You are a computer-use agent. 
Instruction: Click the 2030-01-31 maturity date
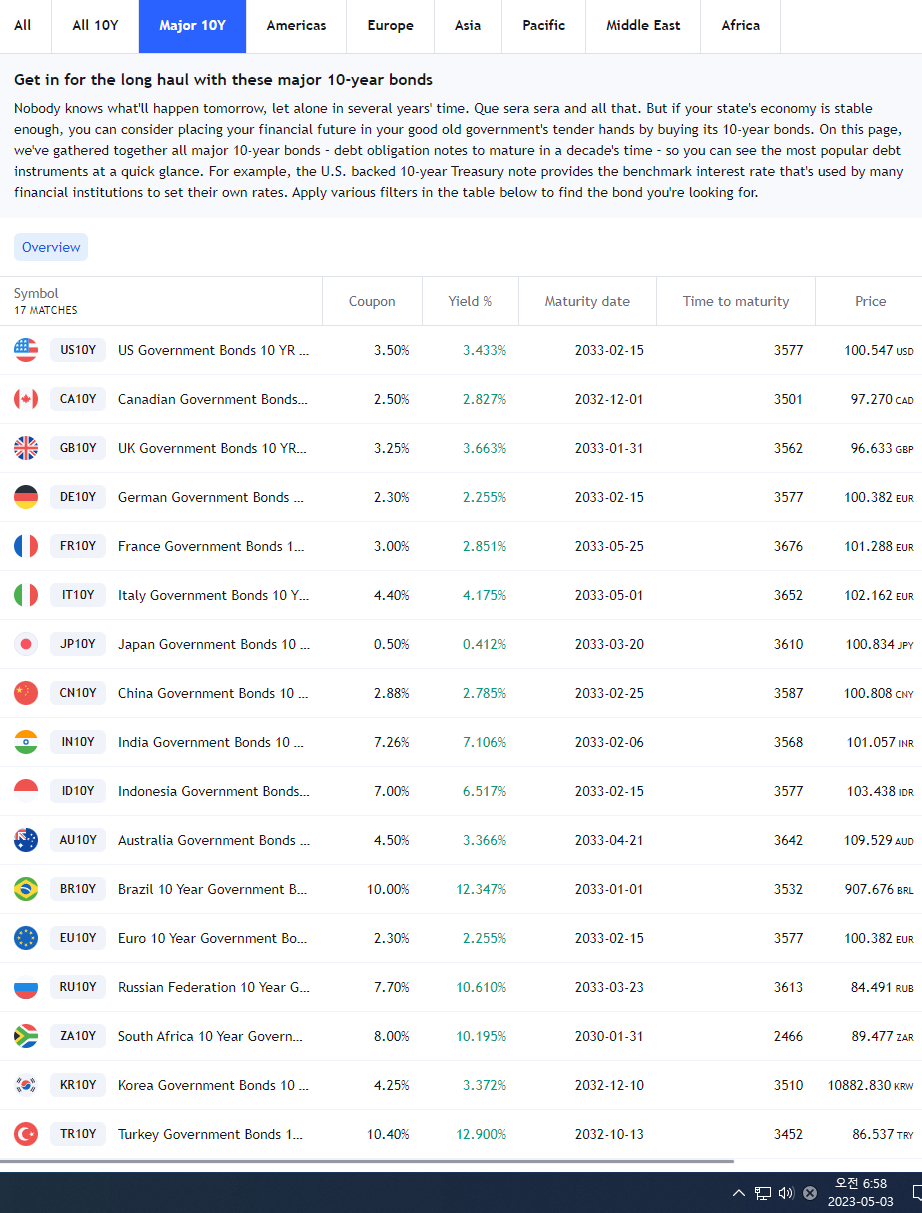(609, 1036)
